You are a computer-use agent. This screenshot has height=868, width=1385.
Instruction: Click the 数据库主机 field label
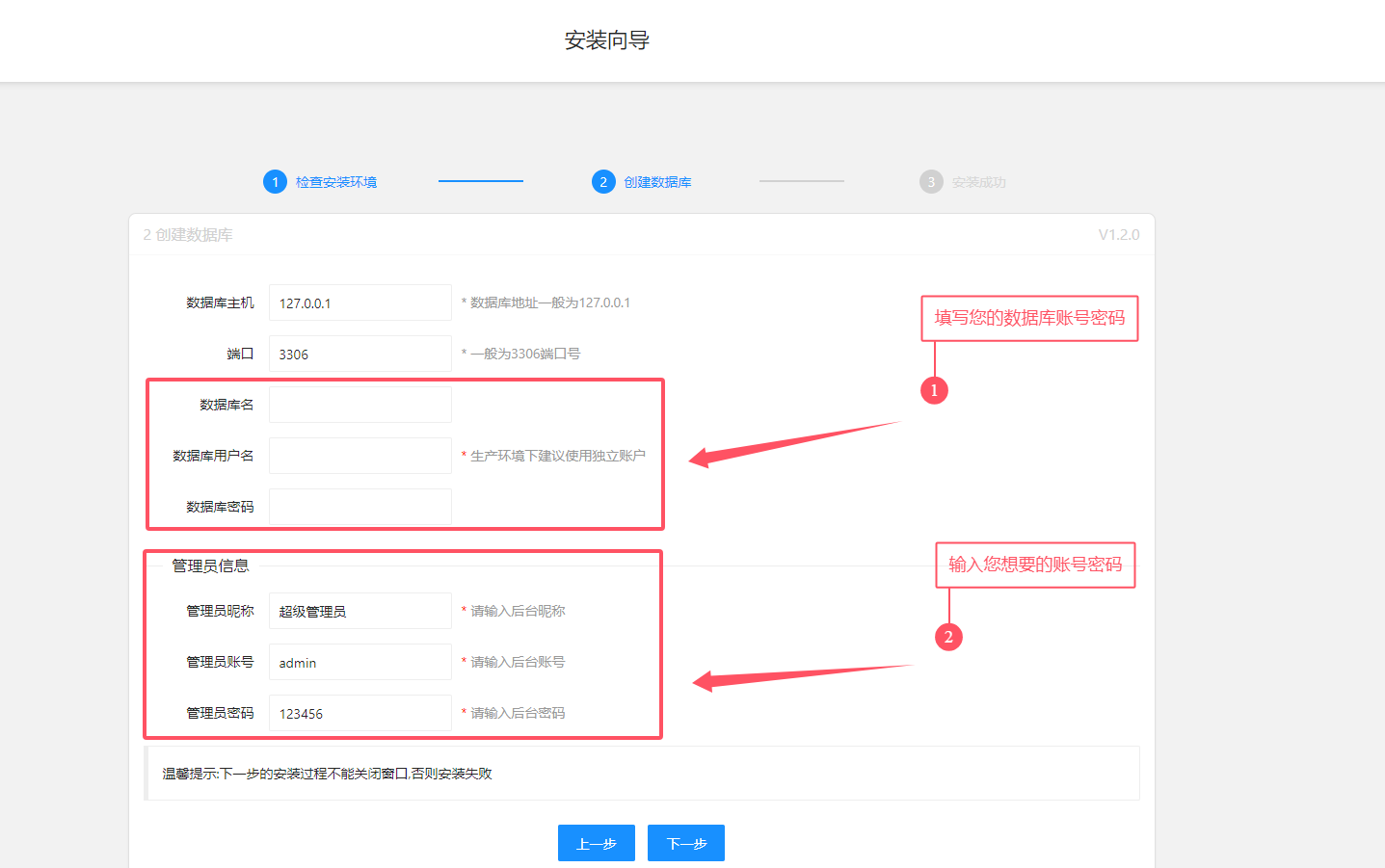coord(220,302)
